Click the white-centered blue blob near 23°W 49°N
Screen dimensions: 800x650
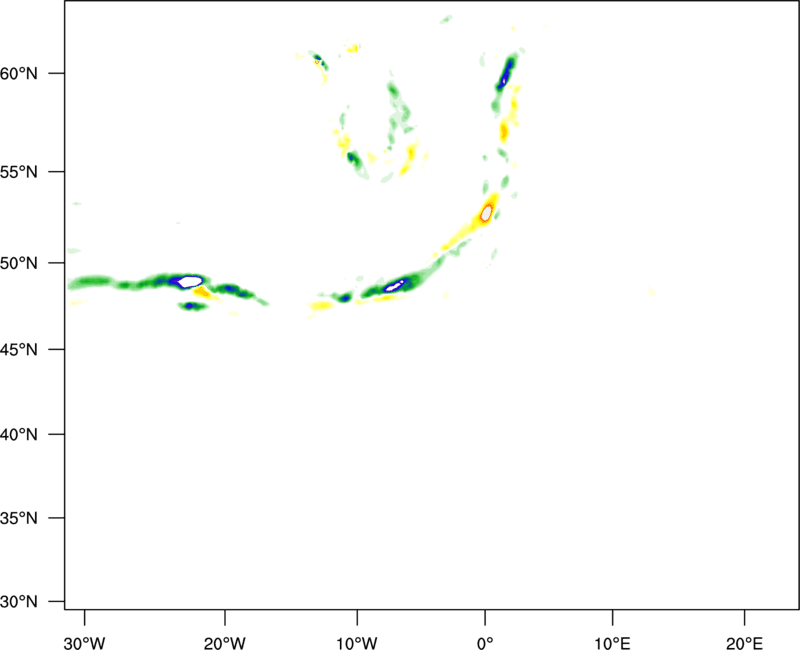tap(190, 281)
